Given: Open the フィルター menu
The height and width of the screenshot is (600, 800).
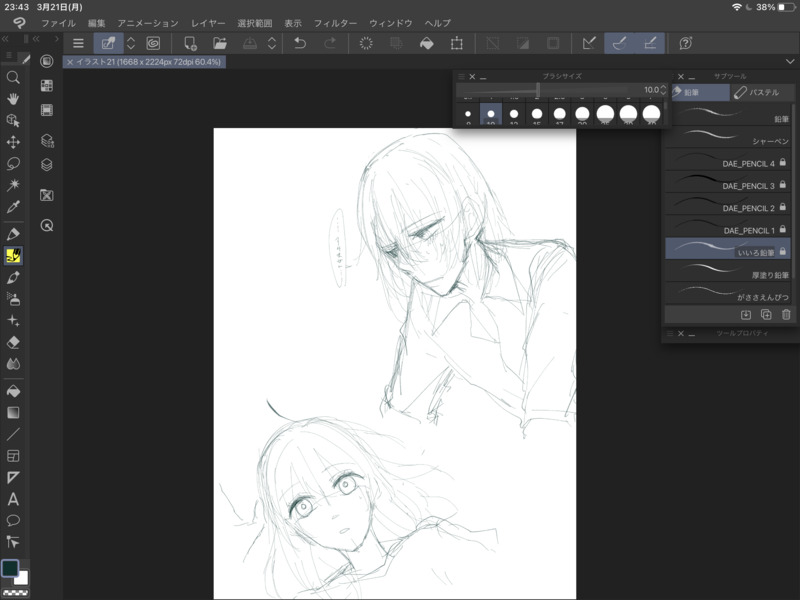Looking at the screenshot, I should 335,22.
